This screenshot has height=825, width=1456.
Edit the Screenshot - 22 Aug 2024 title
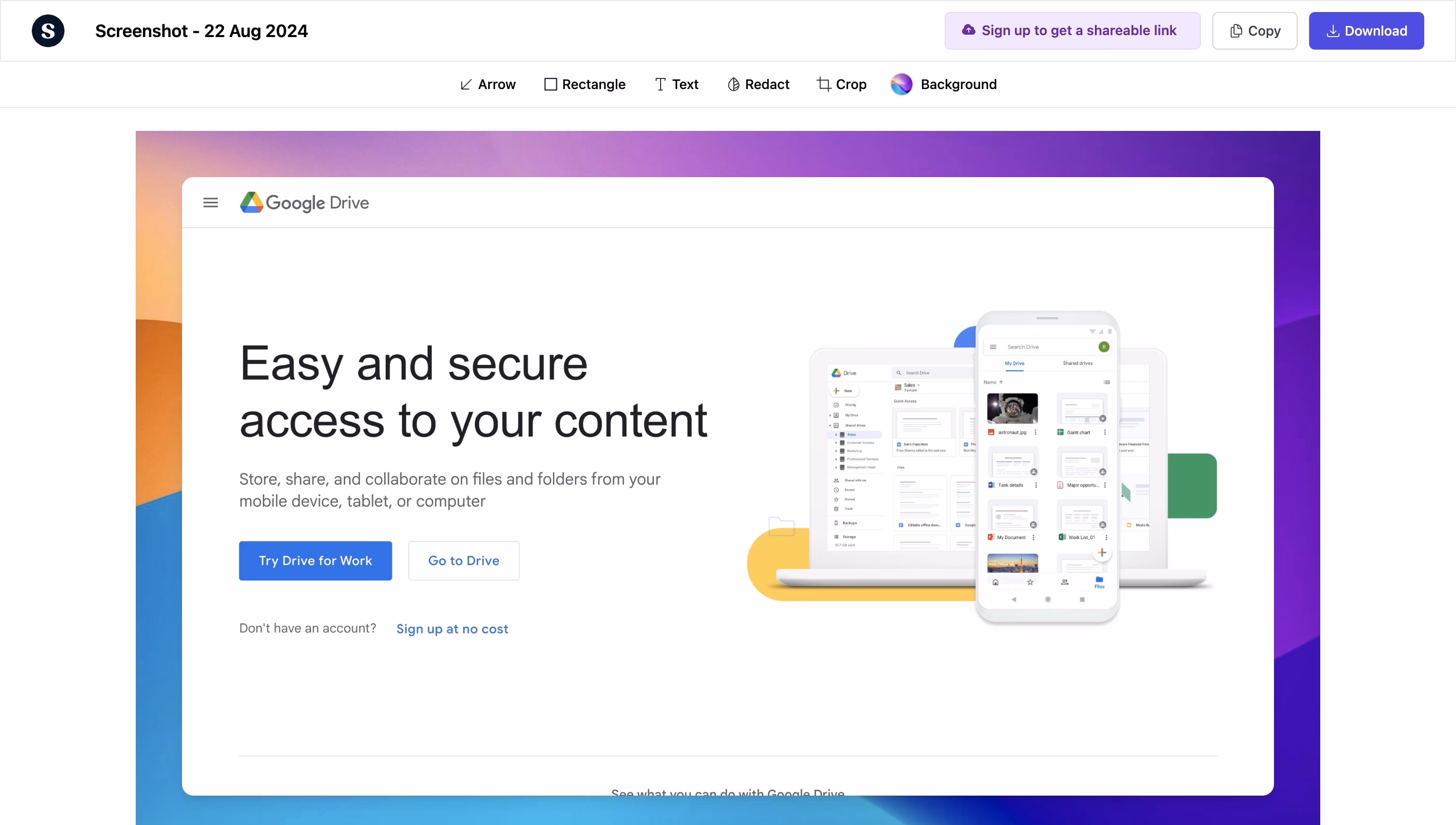pyautogui.click(x=201, y=31)
